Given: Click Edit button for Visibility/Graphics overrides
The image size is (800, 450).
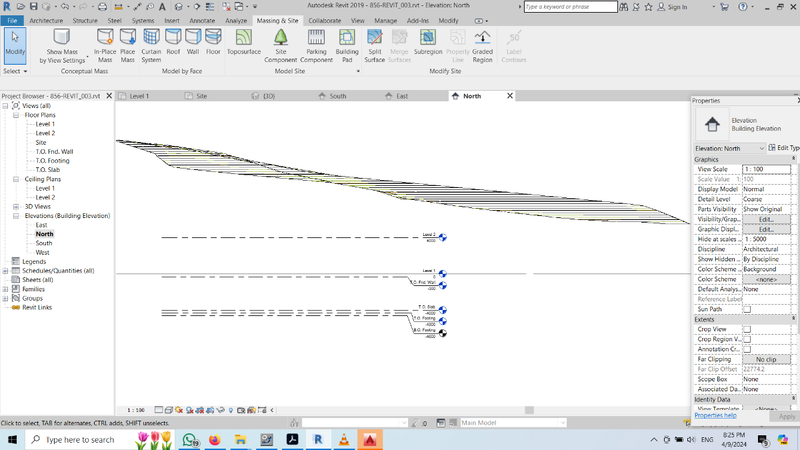Looking at the screenshot, I should tap(766, 219).
